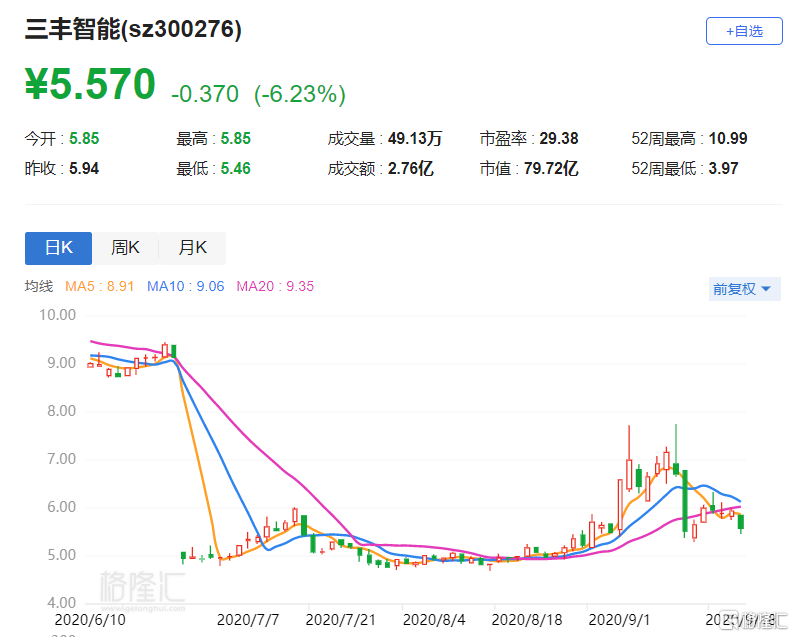Switch to 周K weekly chart tab

pos(125,248)
